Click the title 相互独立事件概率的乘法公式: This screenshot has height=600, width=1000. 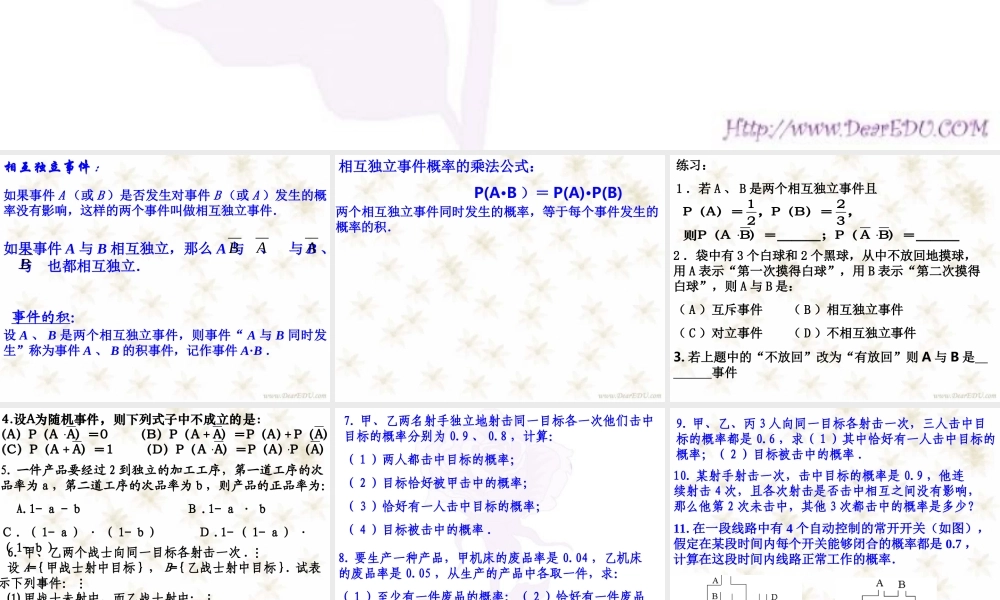[x=436, y=166]
